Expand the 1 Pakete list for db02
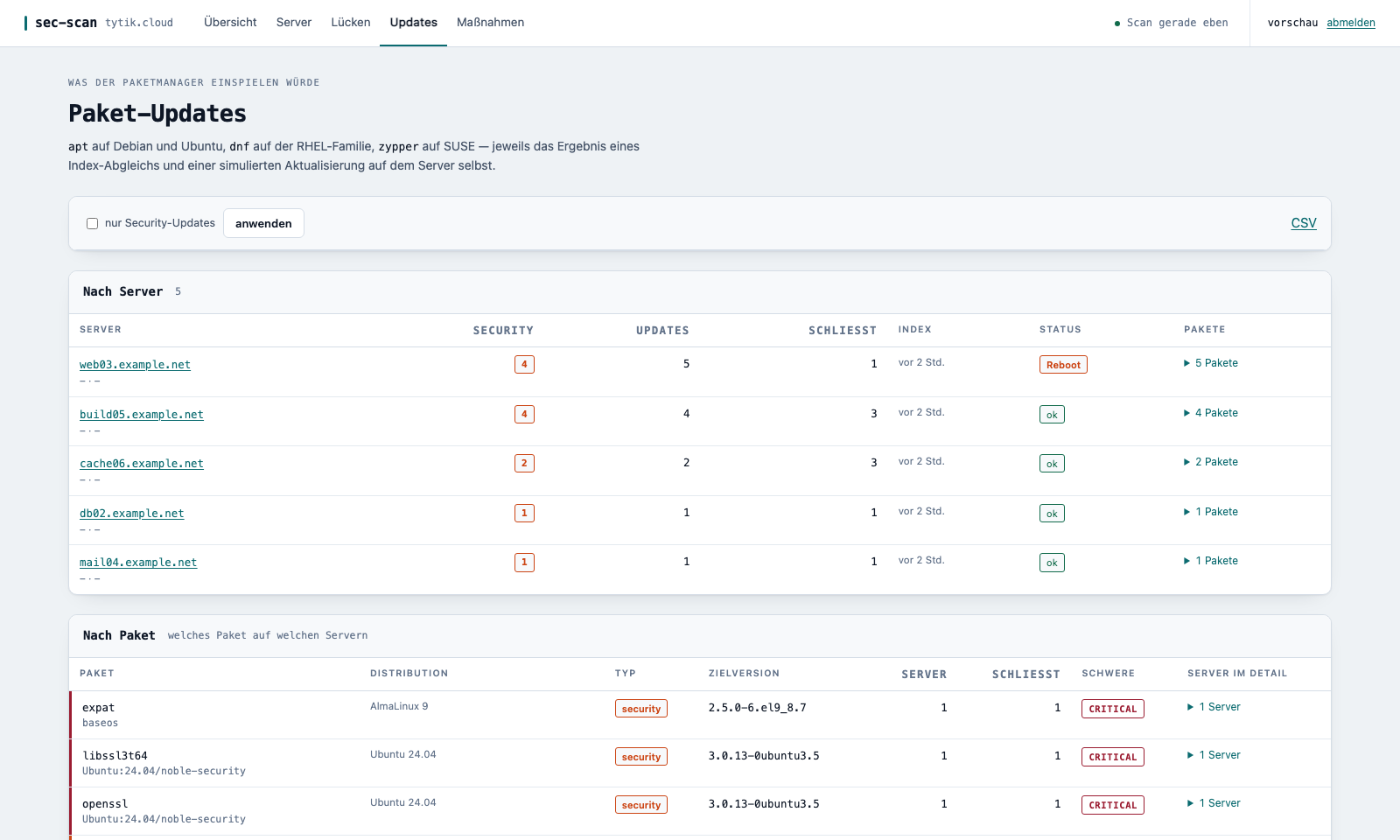The width and height of the screenshot is (1400, 840). [1211, 512]
